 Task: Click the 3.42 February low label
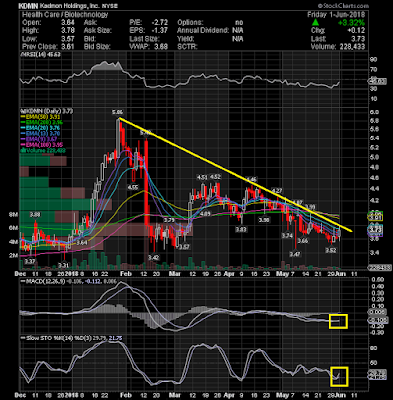154,257
